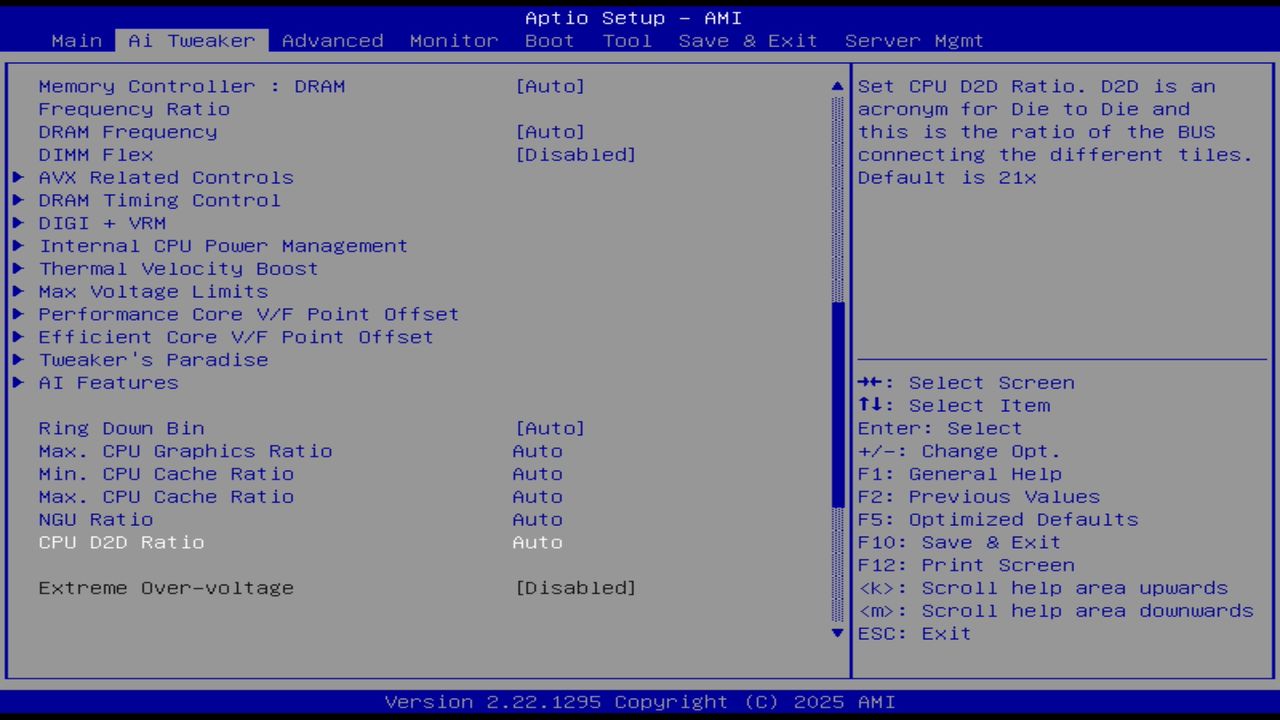Open the Ring Down Bin selector
Screen dimensions: 1280x720
coord(551,428)
